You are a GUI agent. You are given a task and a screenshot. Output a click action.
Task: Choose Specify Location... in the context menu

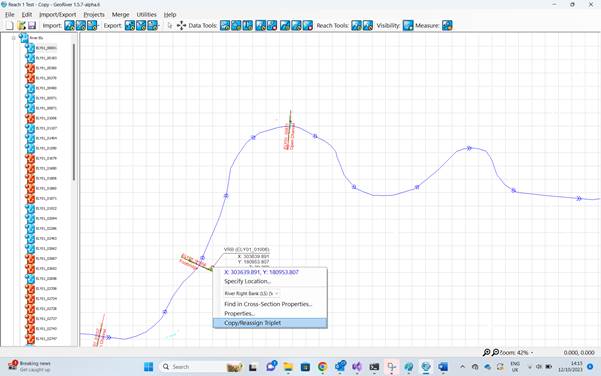tap(270, 281)
